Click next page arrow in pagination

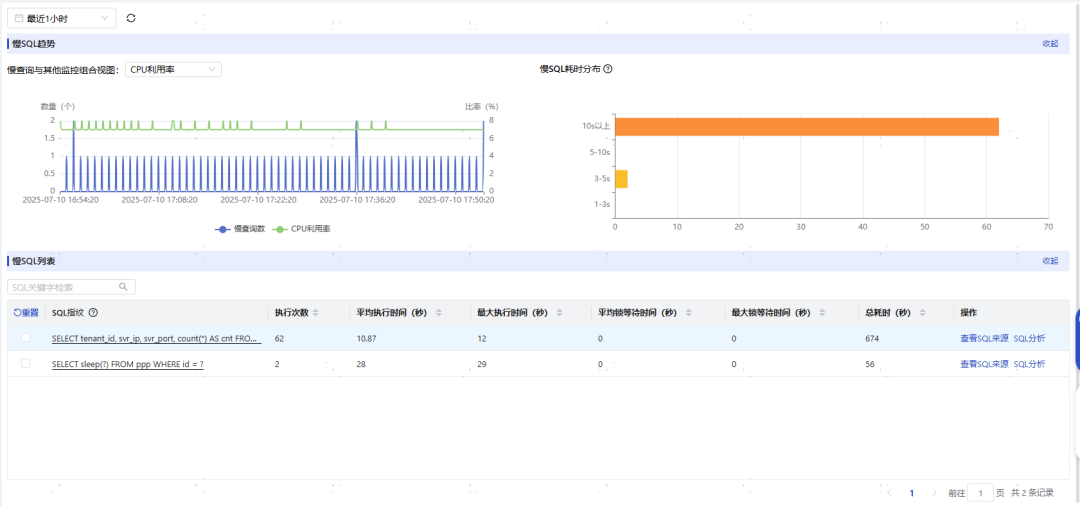click(x=934, y=493)
